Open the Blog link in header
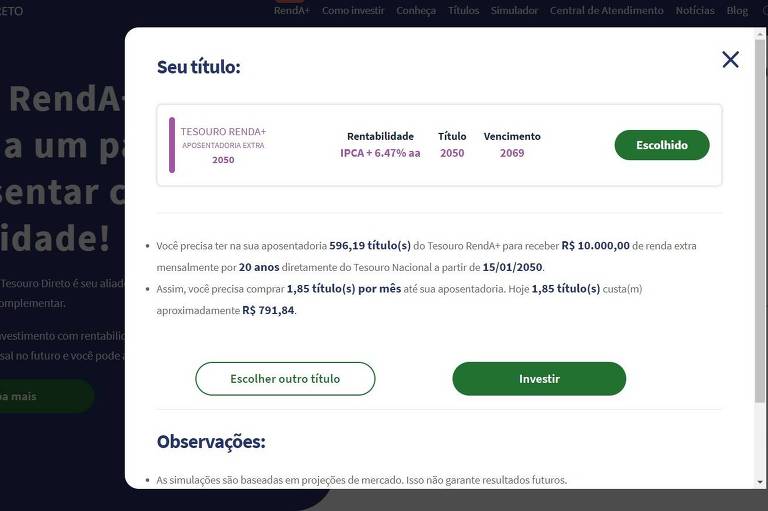The image size is (768, 511). [x=737, y=10]
